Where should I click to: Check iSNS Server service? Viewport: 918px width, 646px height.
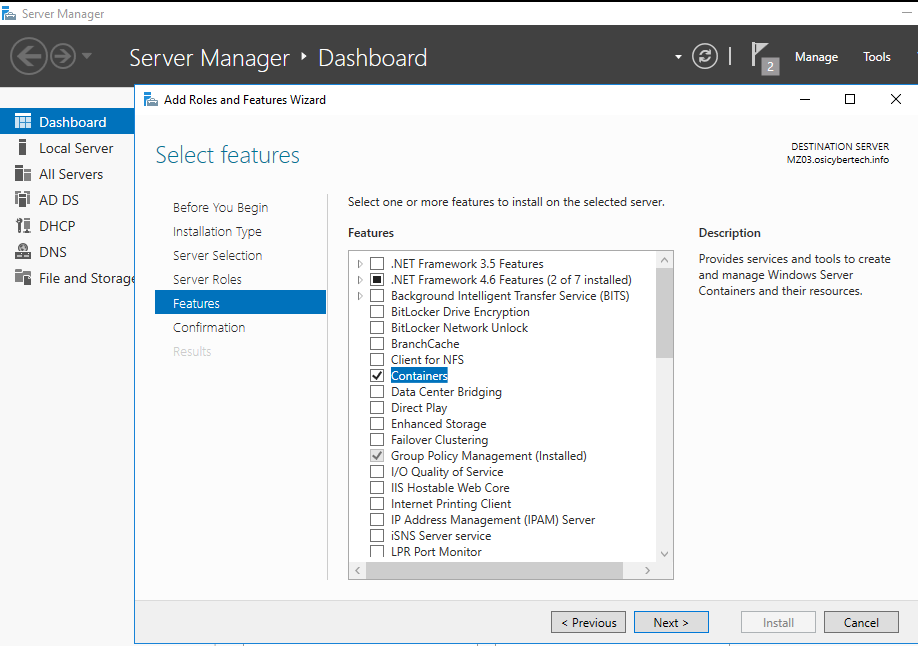coord(377,536)
